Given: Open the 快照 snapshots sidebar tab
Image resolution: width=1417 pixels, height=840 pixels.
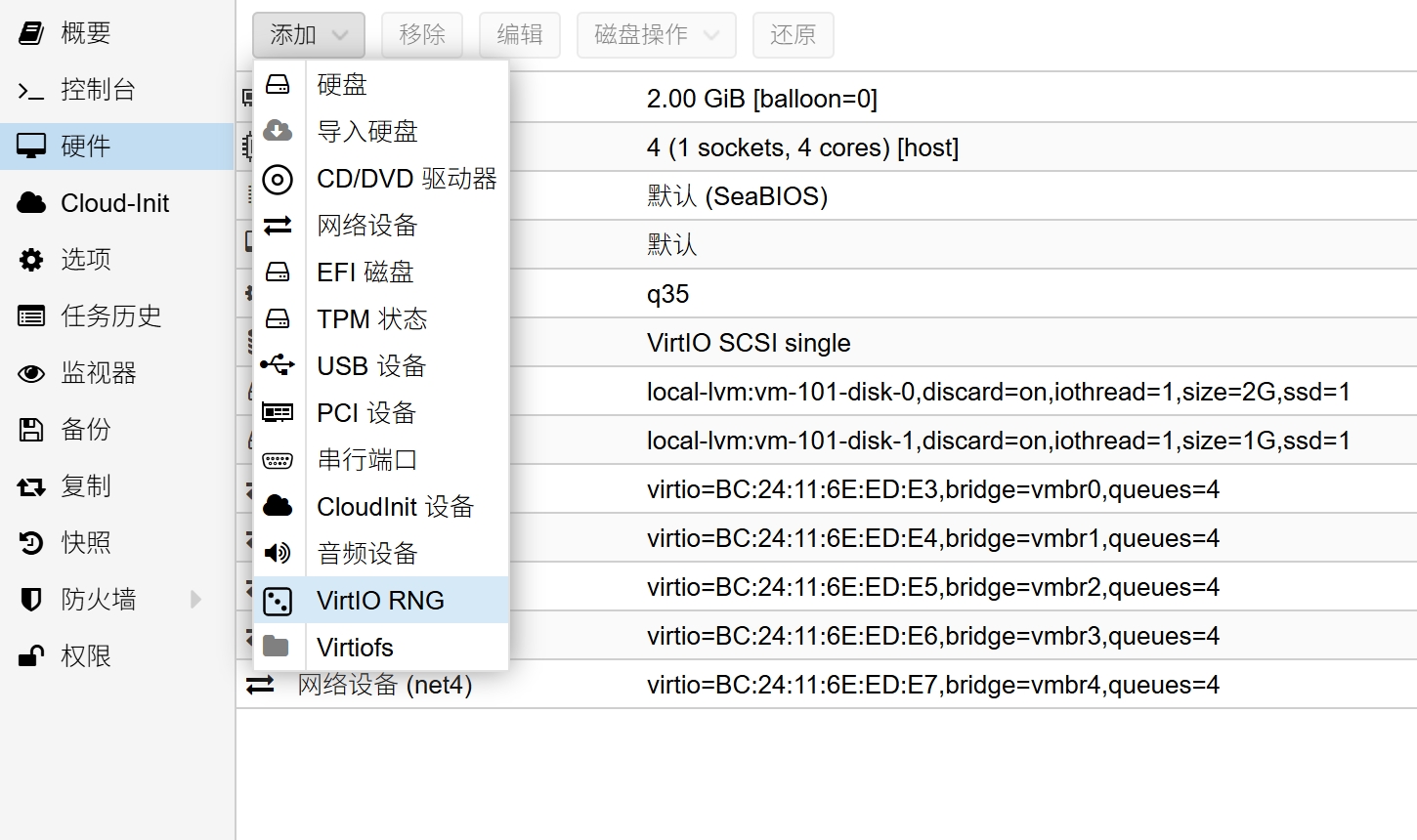Looking at the screenshot, I should [x=86, y=542].
